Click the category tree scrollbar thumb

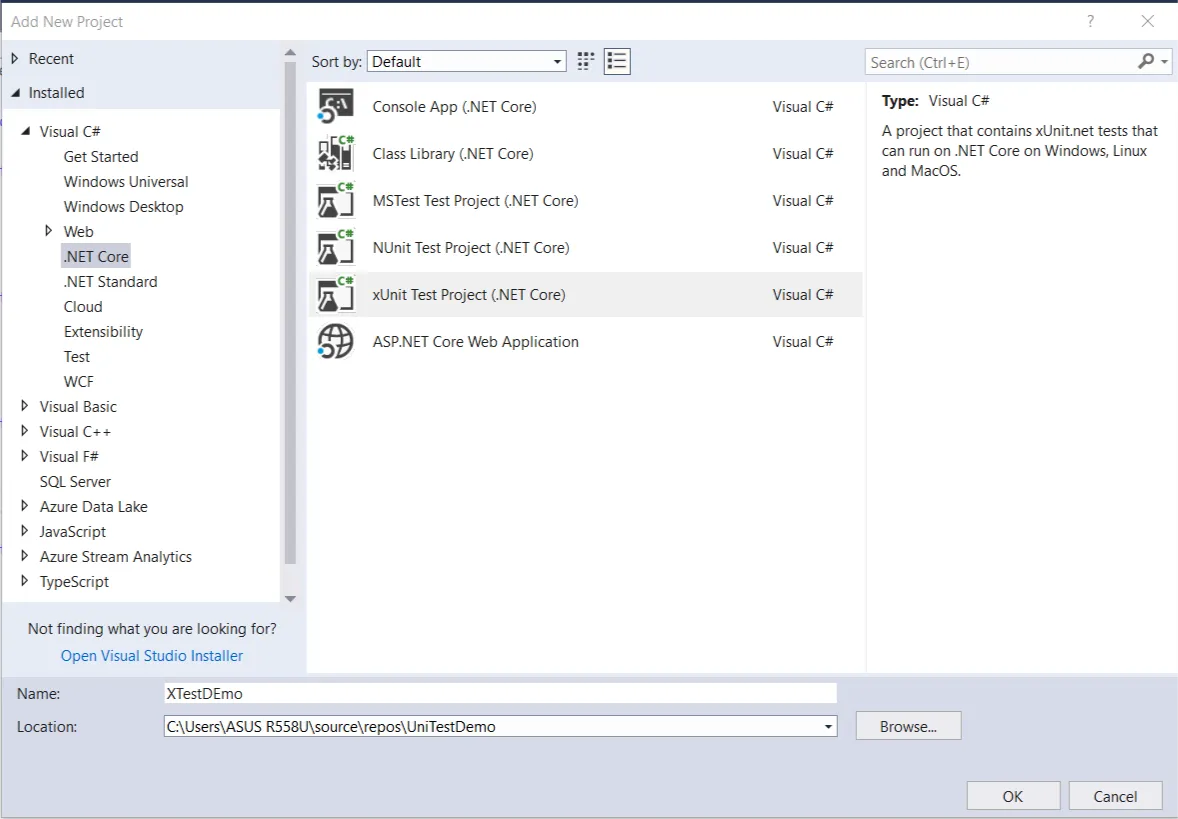[x=291, y=313]
